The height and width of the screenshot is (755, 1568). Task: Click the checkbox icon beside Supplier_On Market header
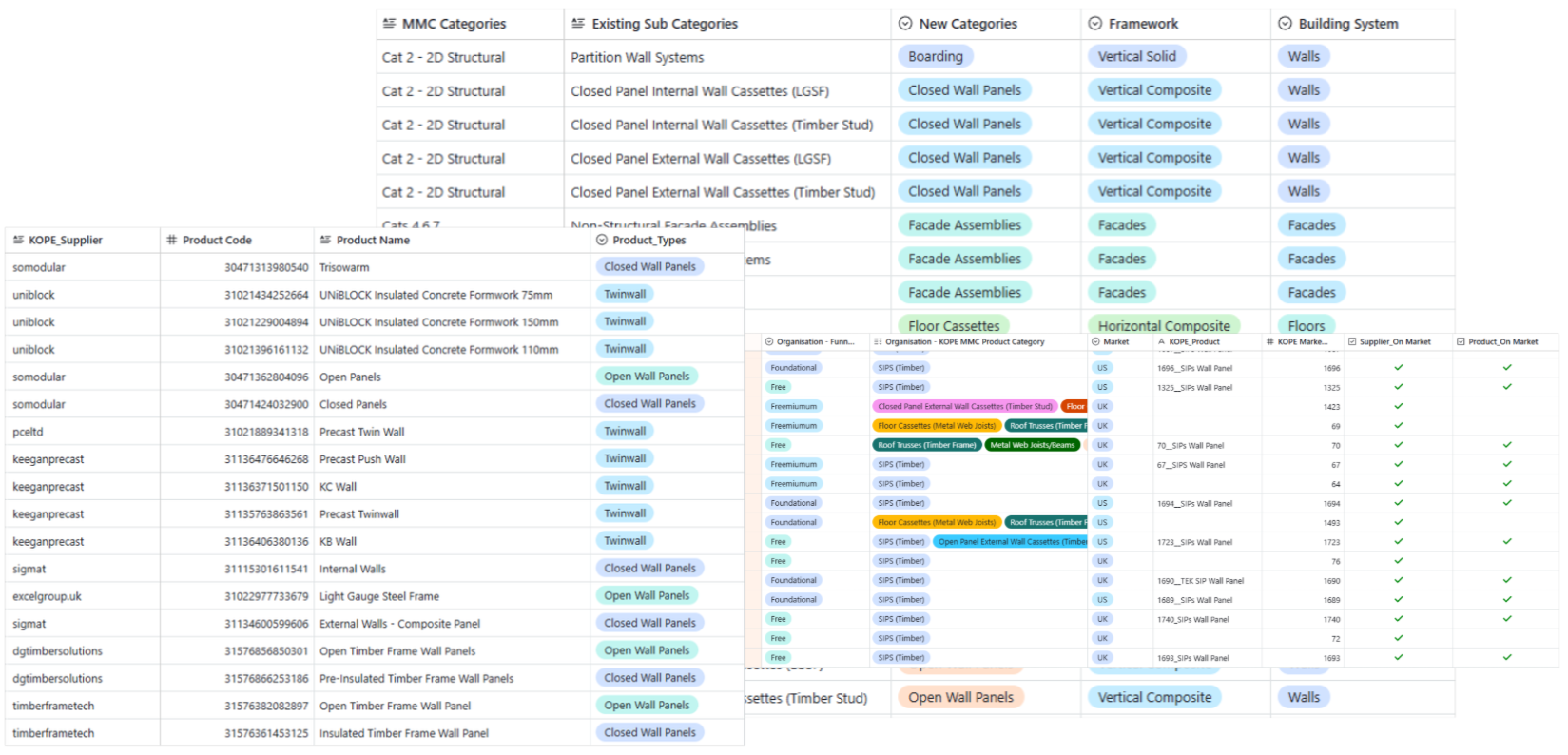(x=1352, y=342)
